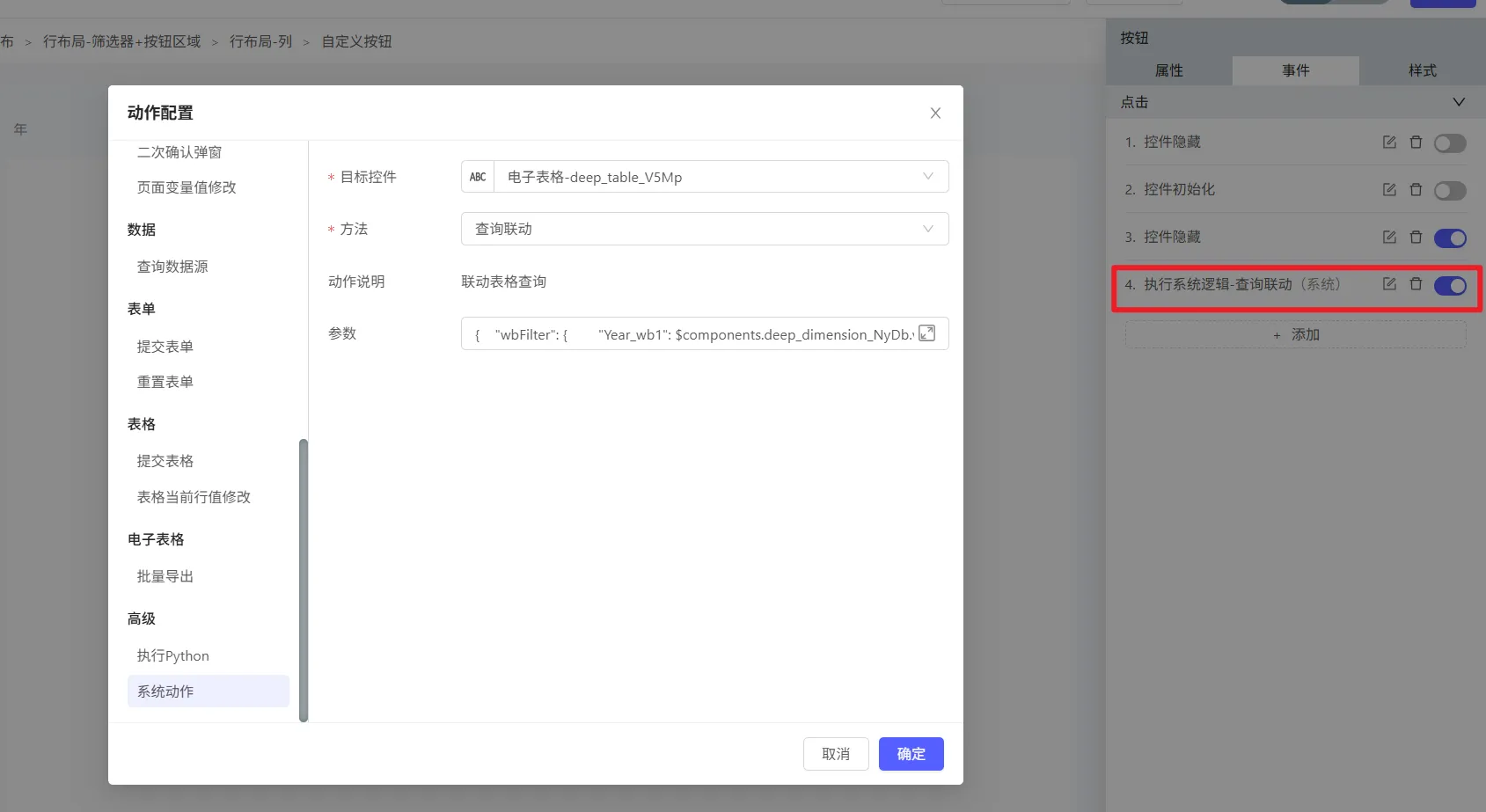Screen dimensions: 1486x812
Task: Enable the first 控件隐藏 toggle
Action: 1449,143
